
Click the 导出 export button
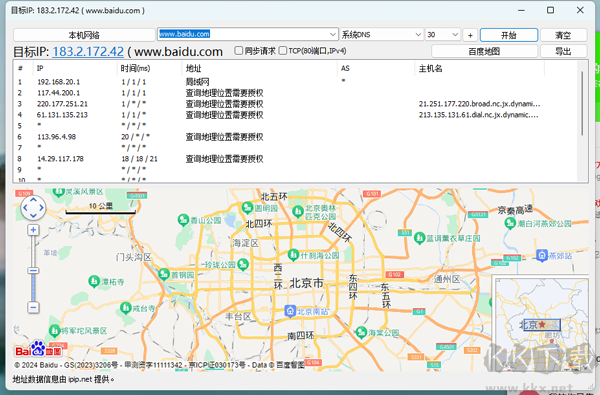point(563,51)
